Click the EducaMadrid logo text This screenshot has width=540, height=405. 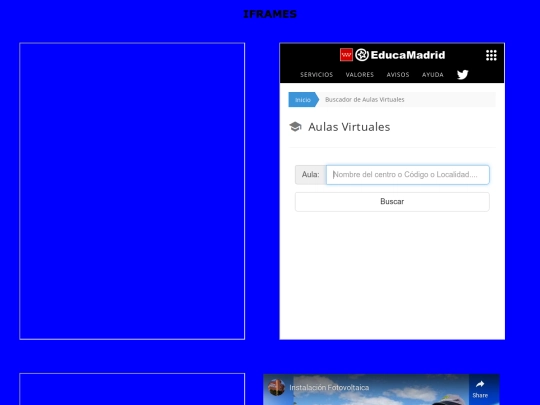(x=407, y=55)
